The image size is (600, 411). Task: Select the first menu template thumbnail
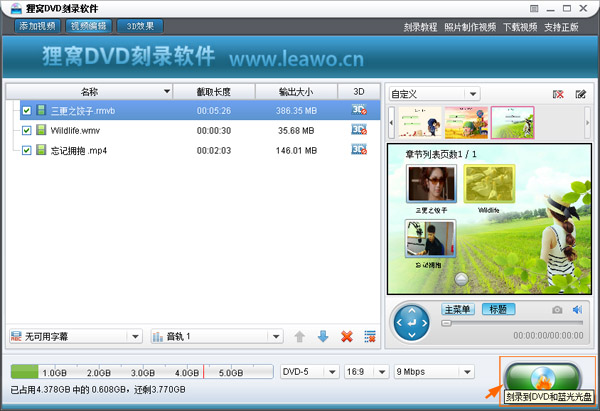click(x=420, y=122)
